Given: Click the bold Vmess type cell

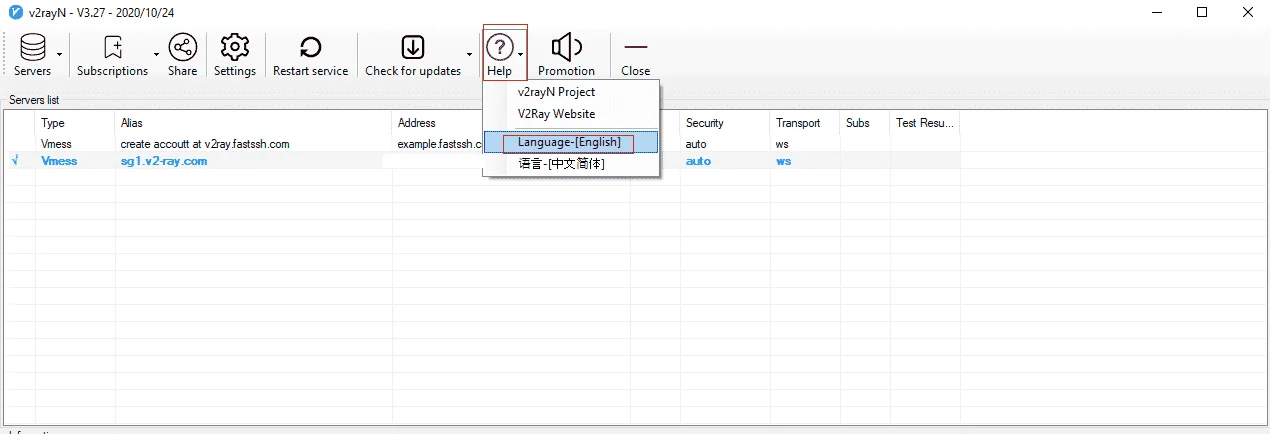Looking at the screenshot, I should pos(59,161).
